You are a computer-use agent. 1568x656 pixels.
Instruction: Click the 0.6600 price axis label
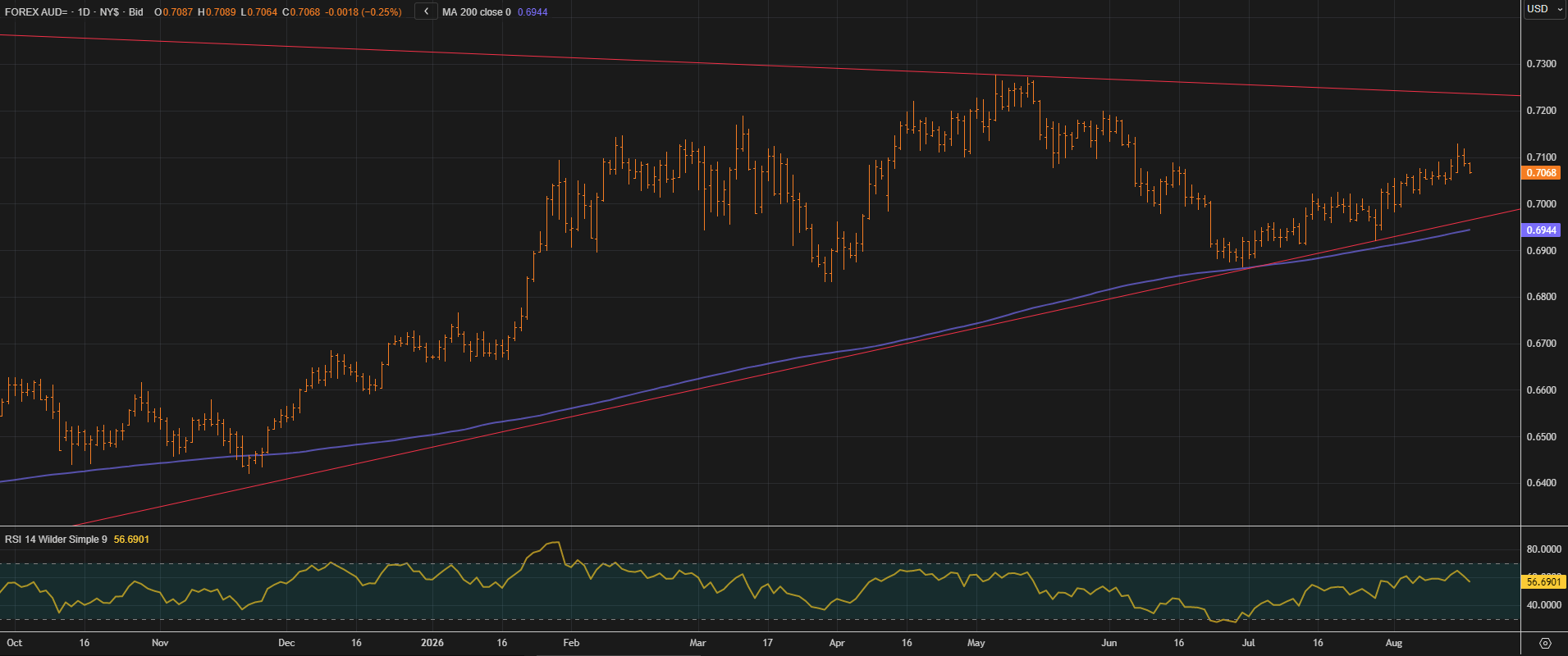(x=1541, y=390)
